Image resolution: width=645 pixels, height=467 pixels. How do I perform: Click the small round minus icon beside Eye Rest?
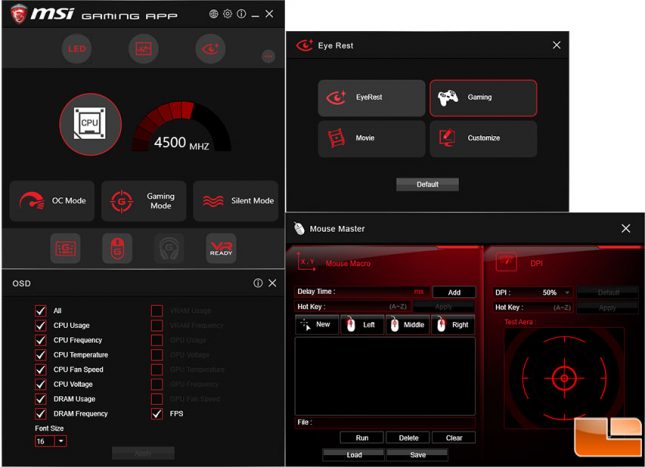point(269,56)
